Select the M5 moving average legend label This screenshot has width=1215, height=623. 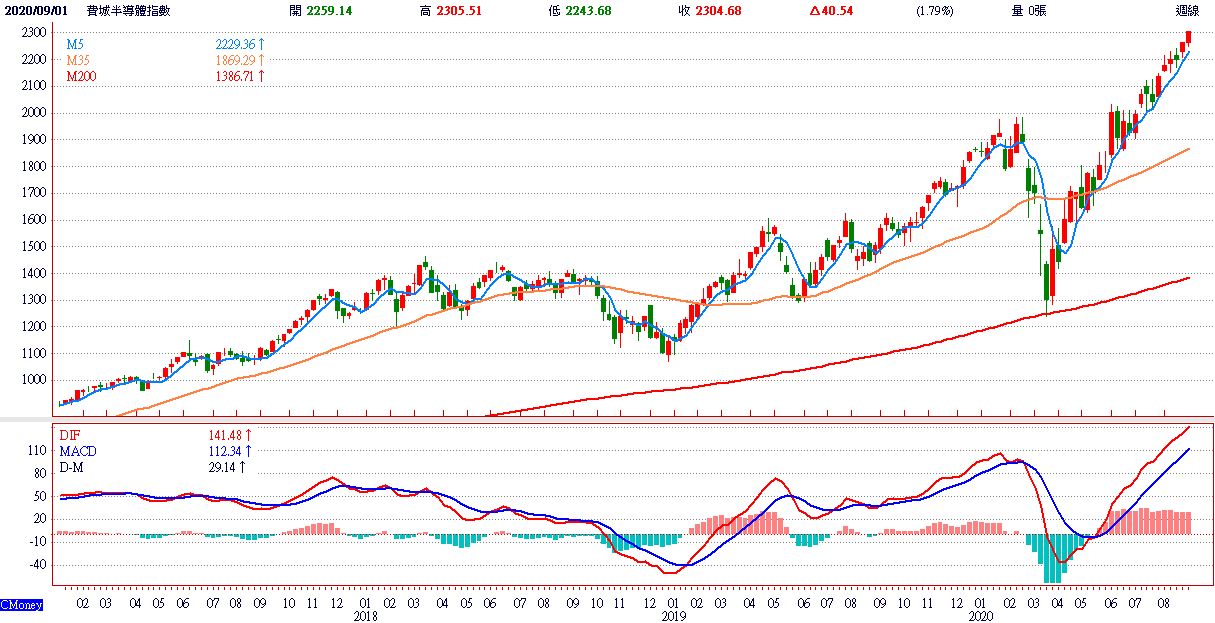(x=75, y=45)
